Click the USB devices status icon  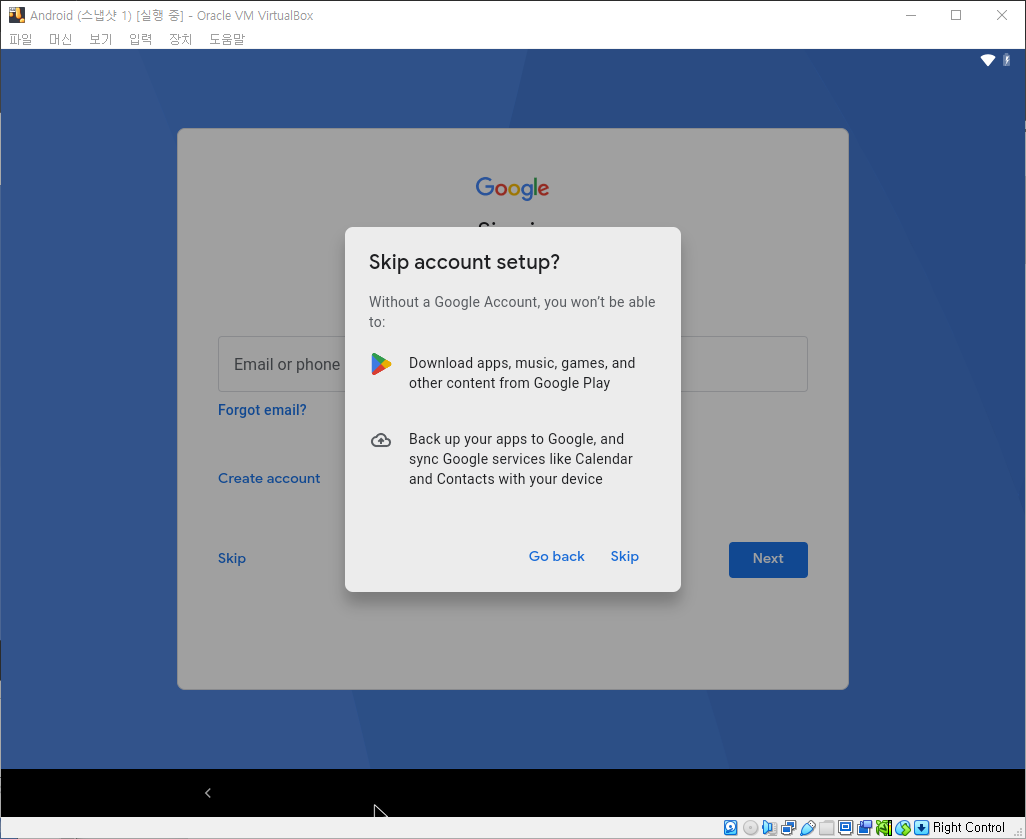pyautogui.click(x=807, y=828)
